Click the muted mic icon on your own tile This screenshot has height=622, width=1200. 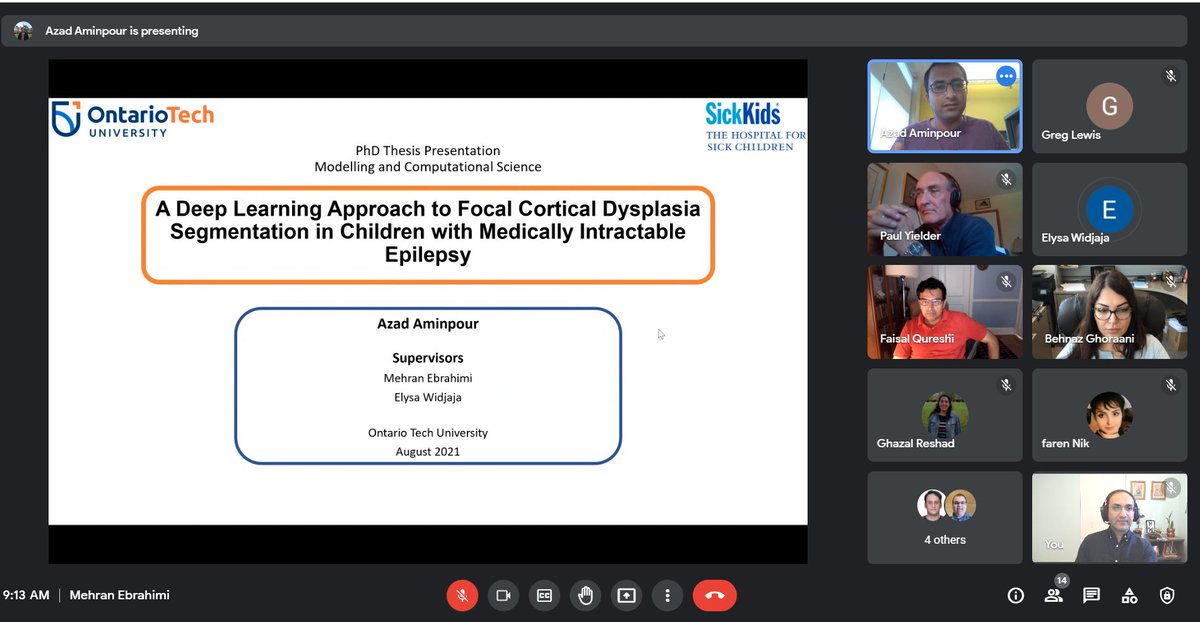point(1170,488)
